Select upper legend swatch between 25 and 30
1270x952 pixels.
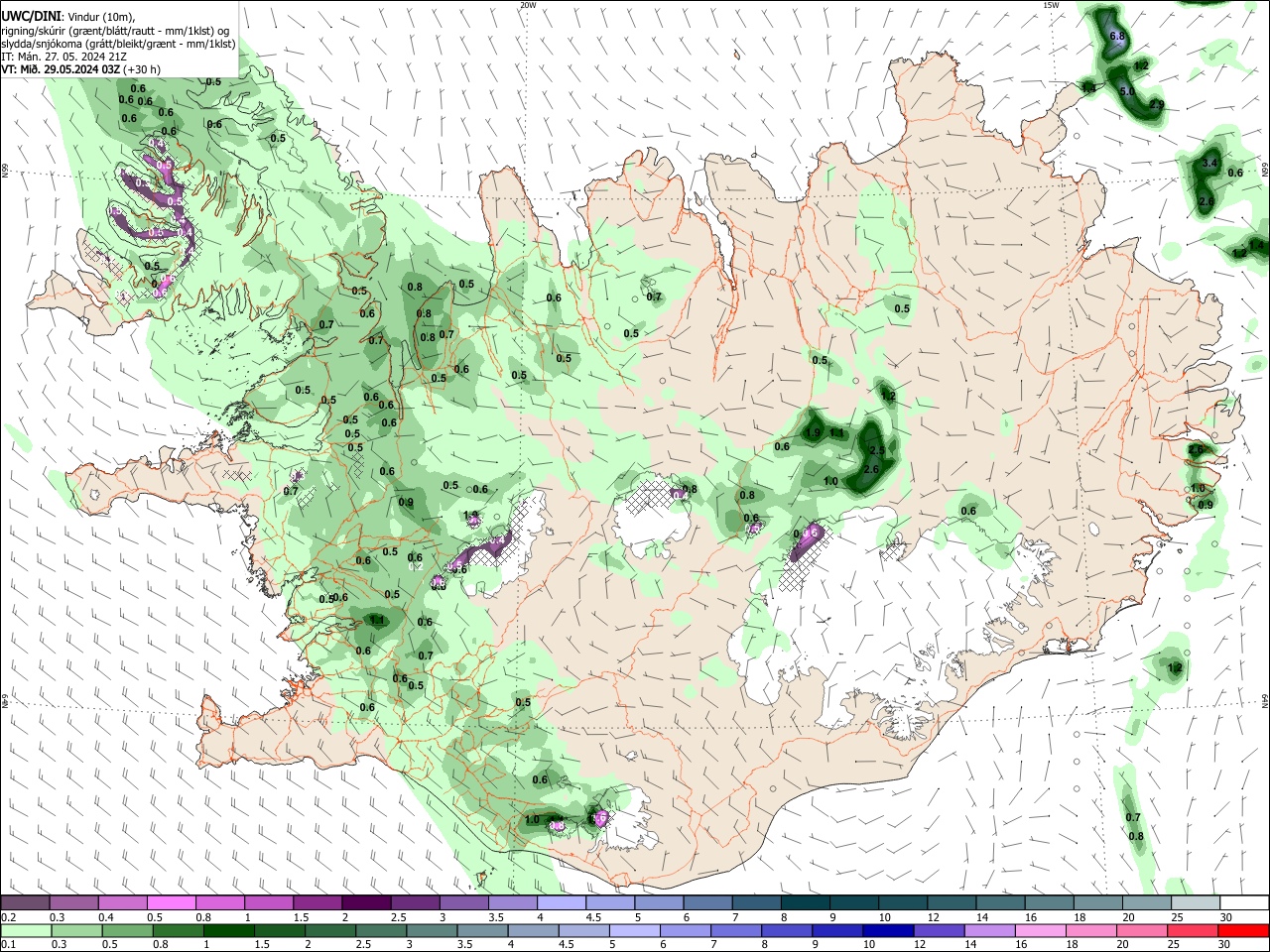tap(1196, 903)
